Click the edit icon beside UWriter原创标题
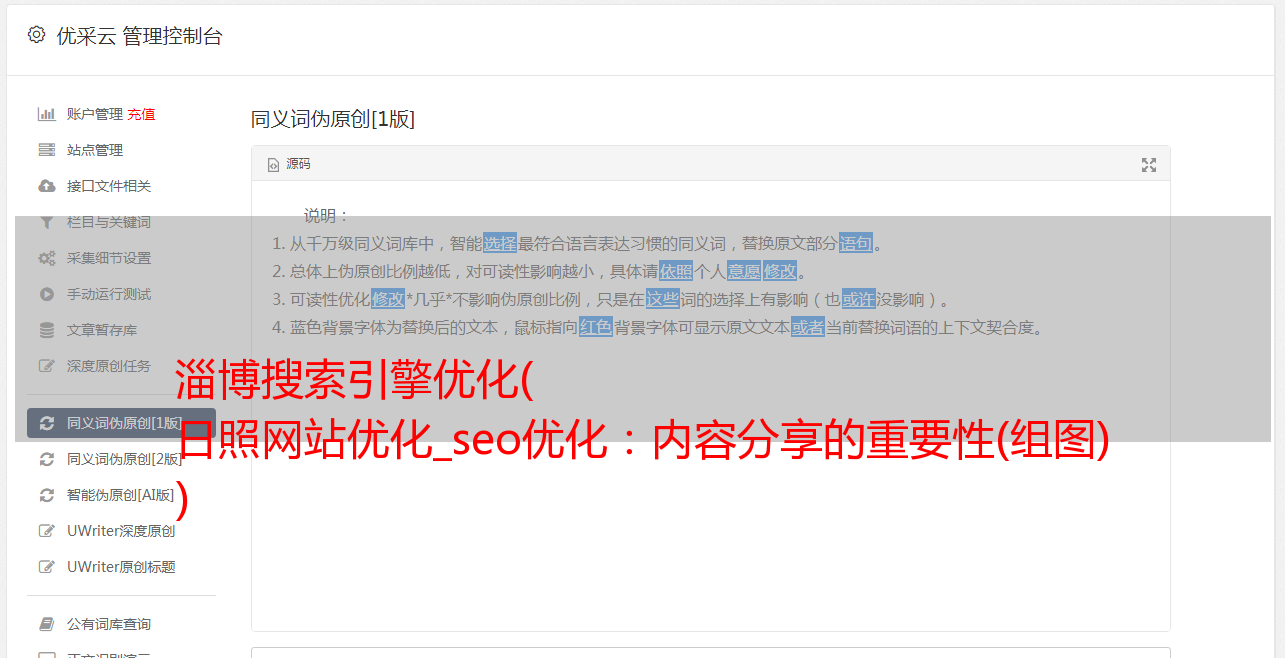The image size is (1285, 658). tap(46, 567)
